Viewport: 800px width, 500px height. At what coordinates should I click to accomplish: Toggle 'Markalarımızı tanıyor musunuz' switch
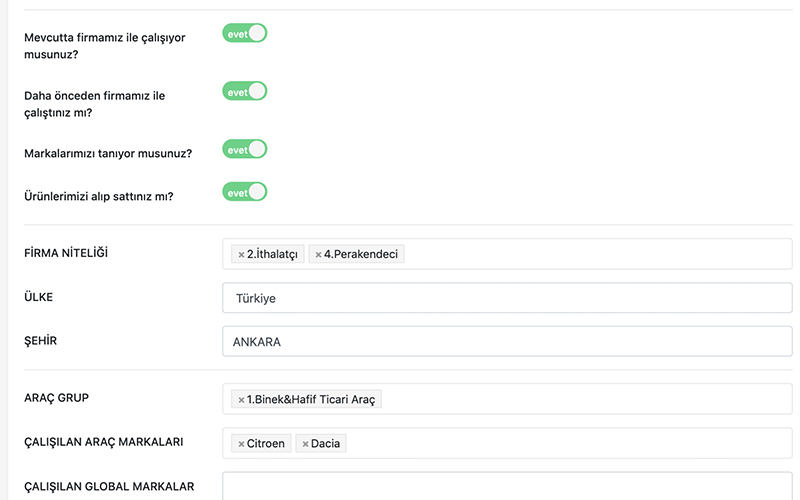(245, 150)
